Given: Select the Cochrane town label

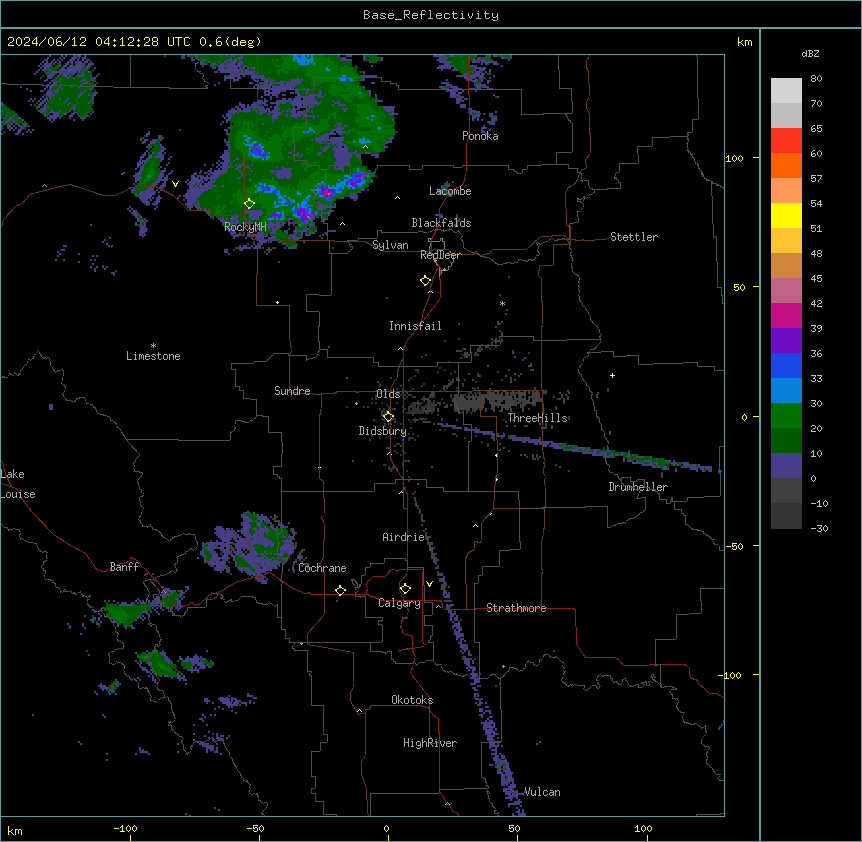Looking at the screenshot, I should point(322,568).
